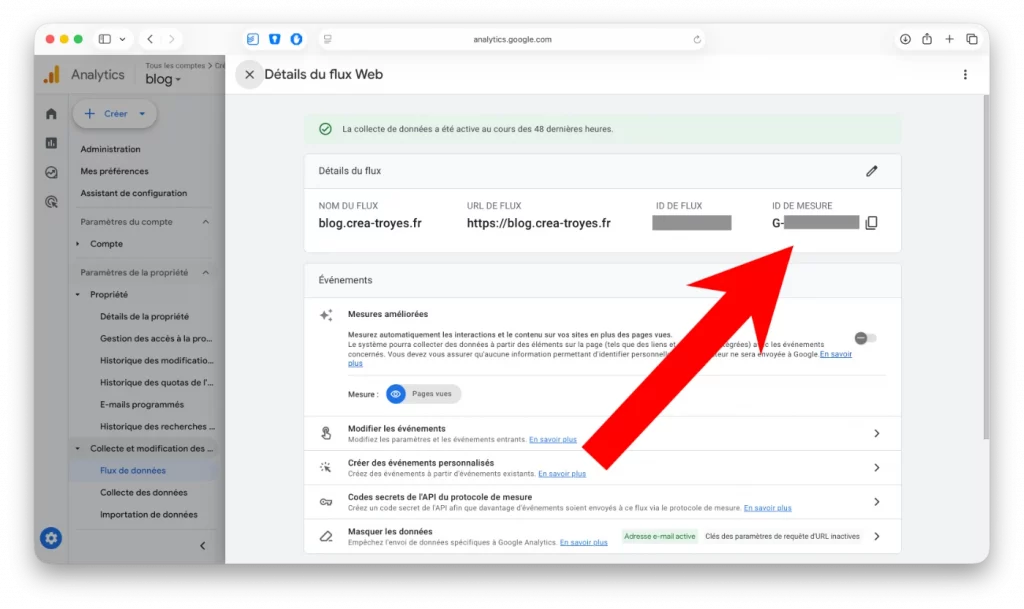This screenshot has height=609, width=1024.
Task: Open the Advertising icon in sidebar
Action: pyautogui.click(x=51, y=201)
